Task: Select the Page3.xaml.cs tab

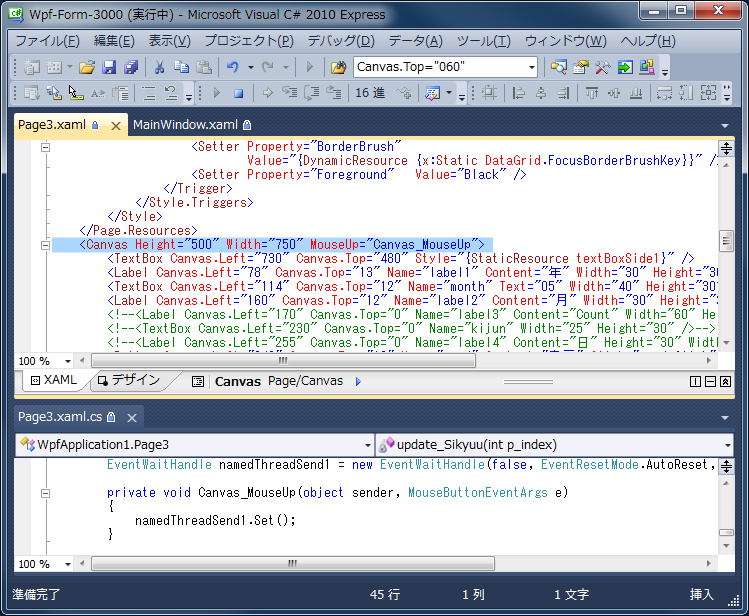Action: [60, 417]
